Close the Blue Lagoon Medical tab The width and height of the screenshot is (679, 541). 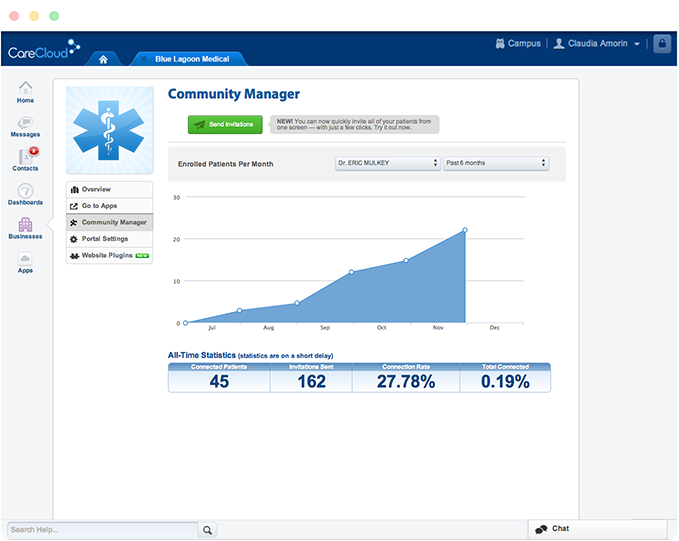coord(144,58)
